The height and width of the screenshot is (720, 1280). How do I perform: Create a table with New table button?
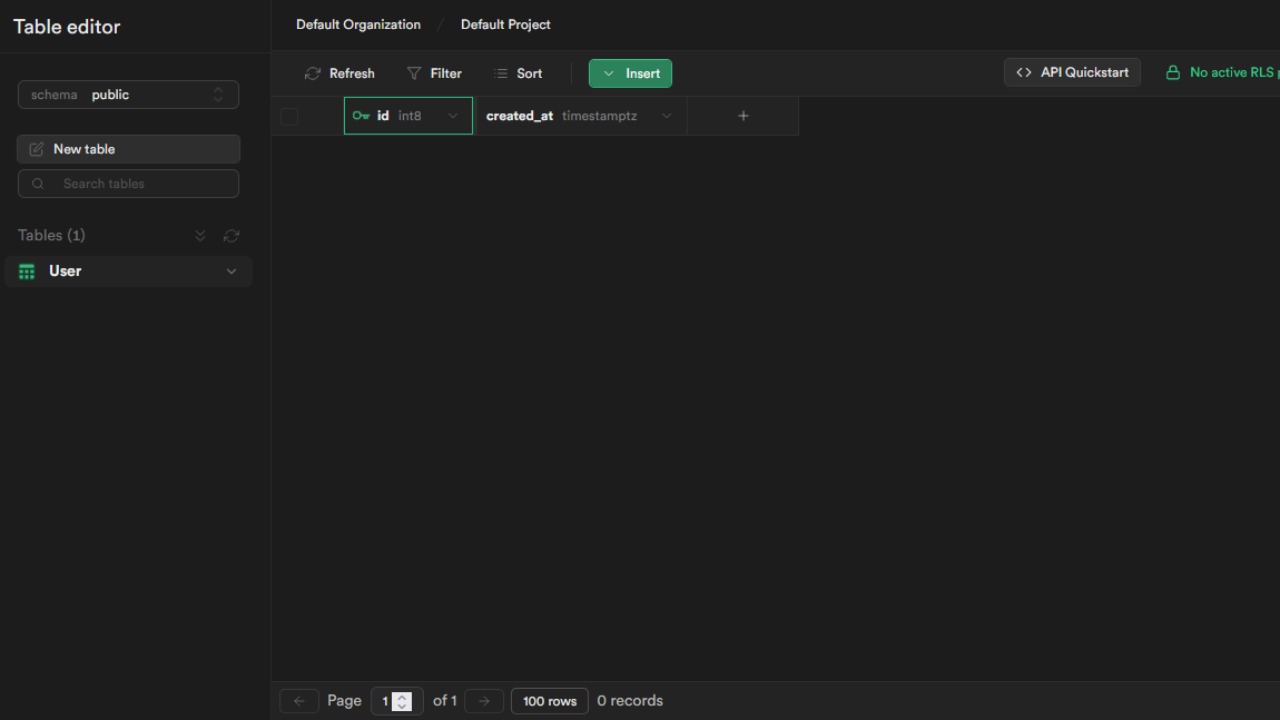[x=128, y=149]
